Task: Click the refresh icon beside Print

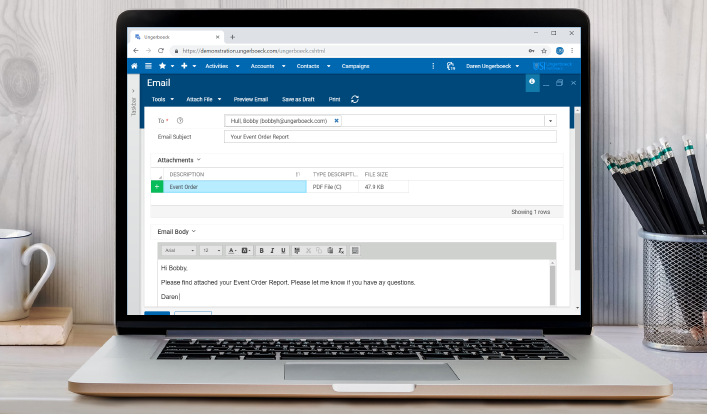Action: (355, 99)
